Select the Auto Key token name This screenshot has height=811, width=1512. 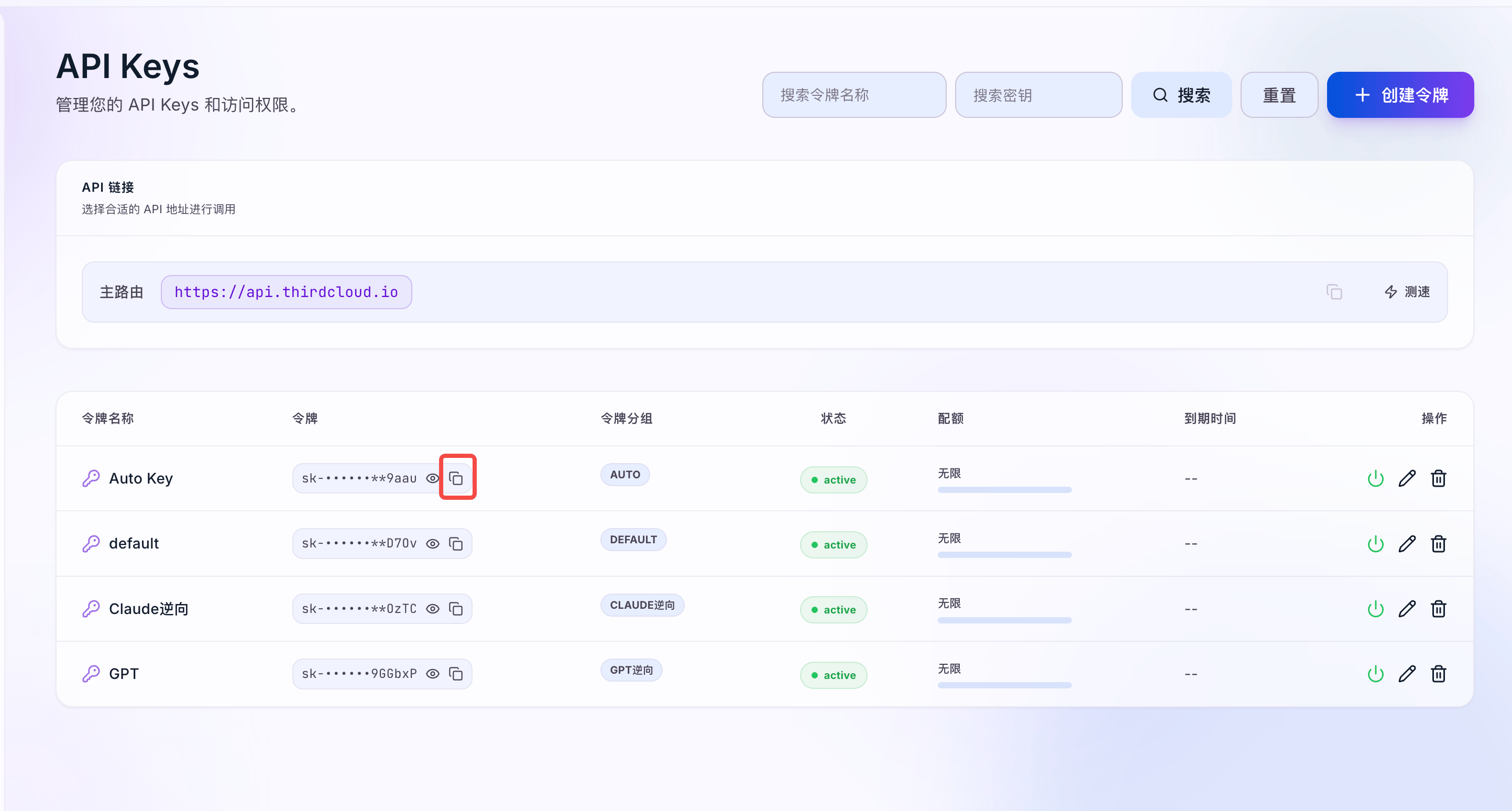point(141,478)
